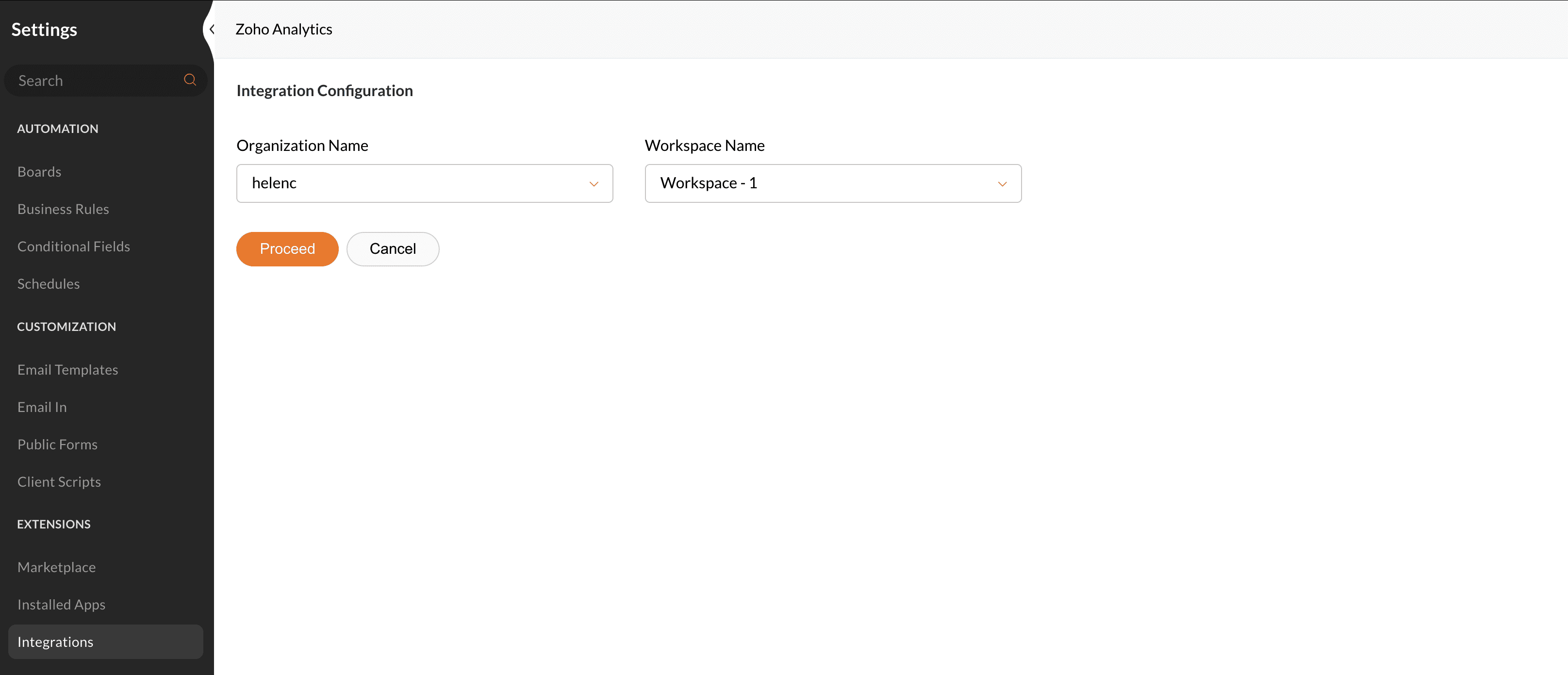1568x675 pixels.
Task: Select Installed Apps item
Action: (61, 605)
